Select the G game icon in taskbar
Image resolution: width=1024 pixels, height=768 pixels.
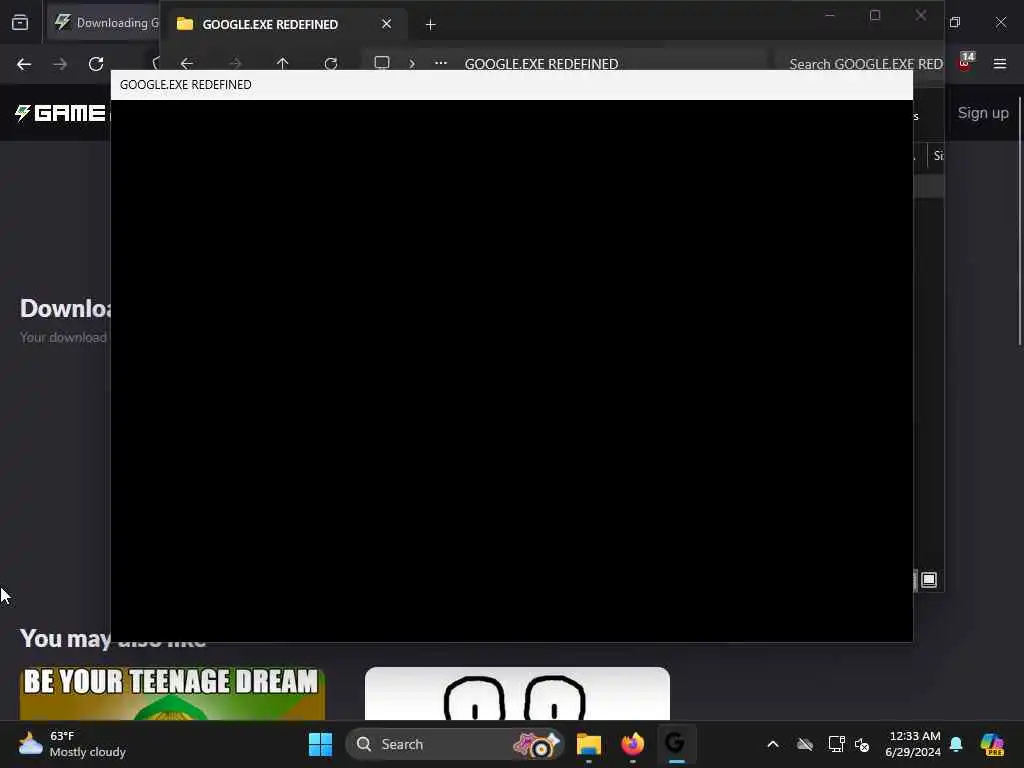click(x=675, y=743)
